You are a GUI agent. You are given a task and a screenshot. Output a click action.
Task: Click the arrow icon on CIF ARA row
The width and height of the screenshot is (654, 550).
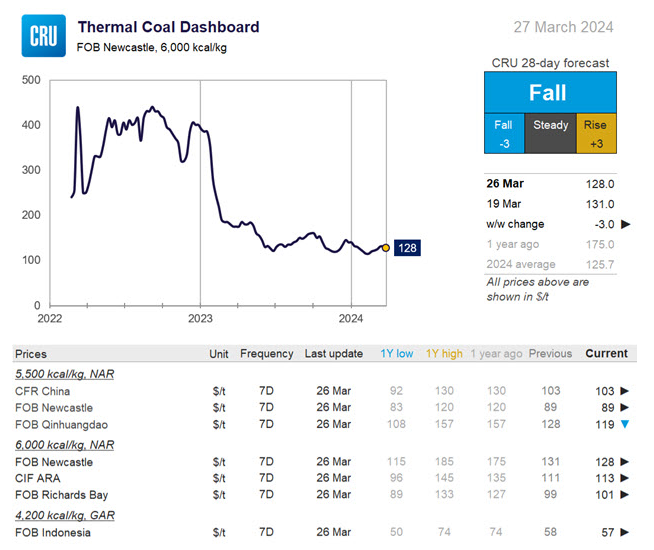click(626, 478)
